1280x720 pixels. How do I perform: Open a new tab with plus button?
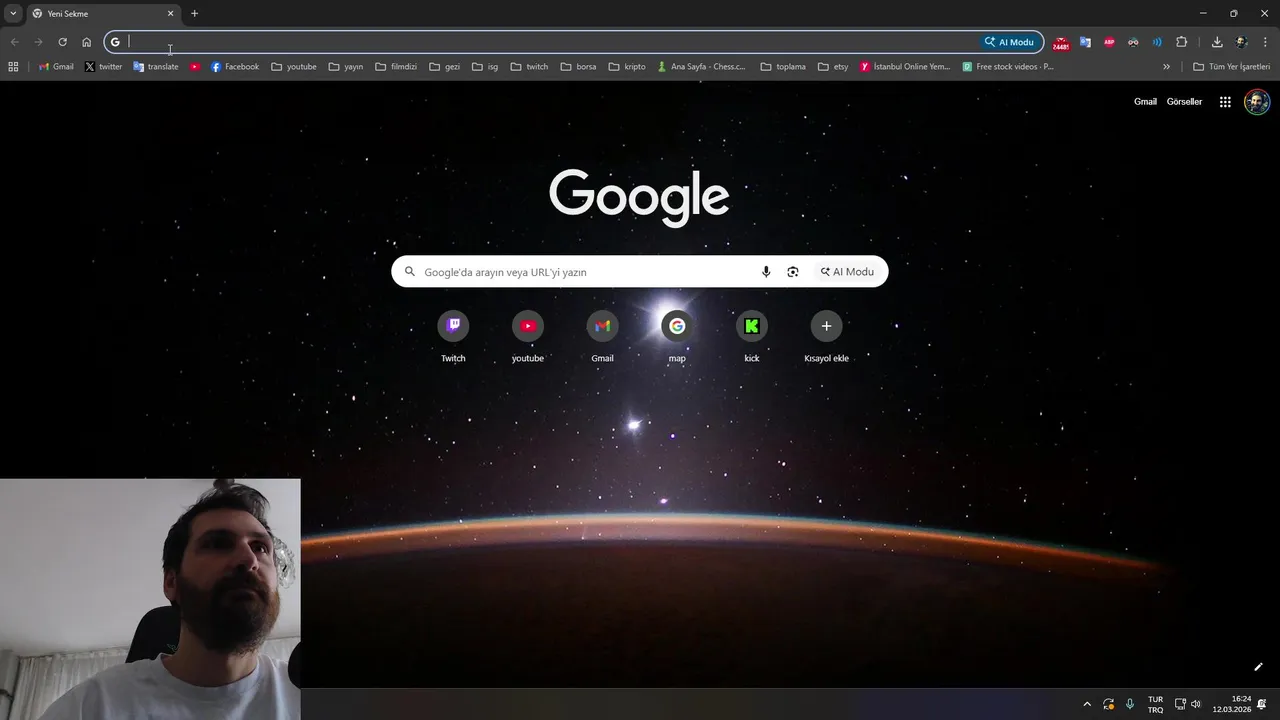pyautogui.click(x=194, y=13)
